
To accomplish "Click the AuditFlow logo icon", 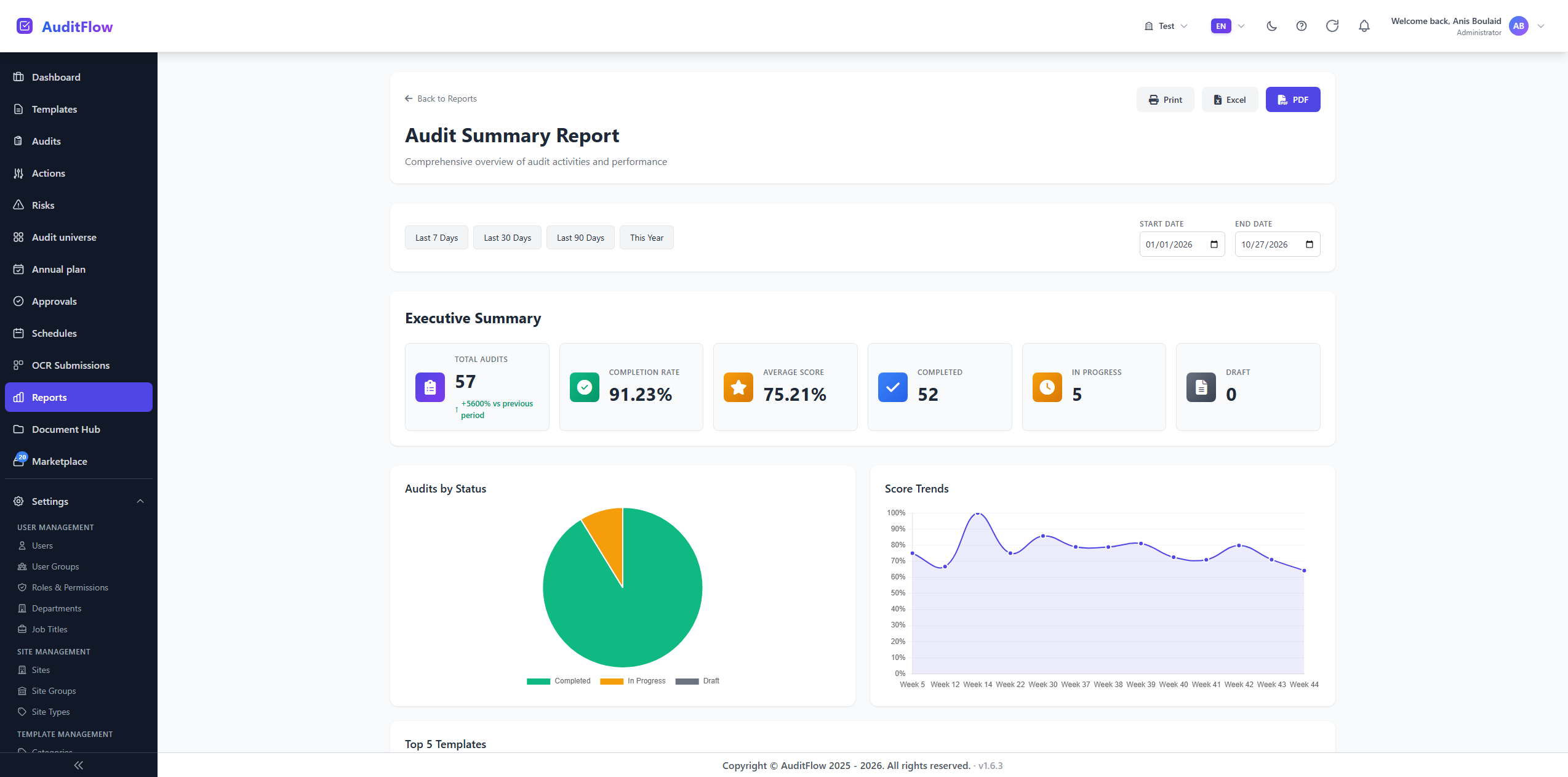I will point(25,26).
